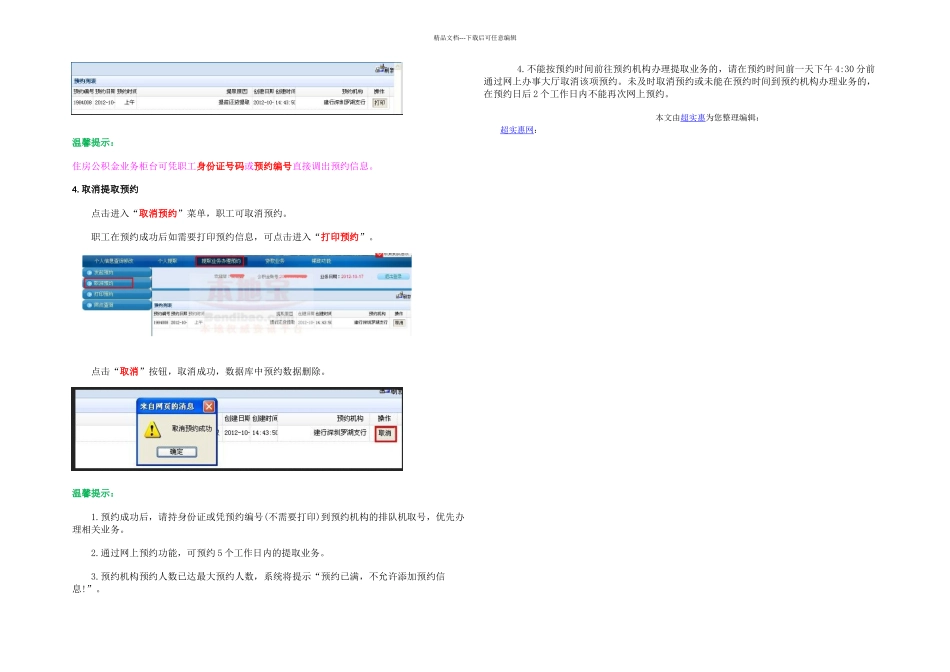Select red-boxed 取消预约 in the sidebar menu

(108, 283)
